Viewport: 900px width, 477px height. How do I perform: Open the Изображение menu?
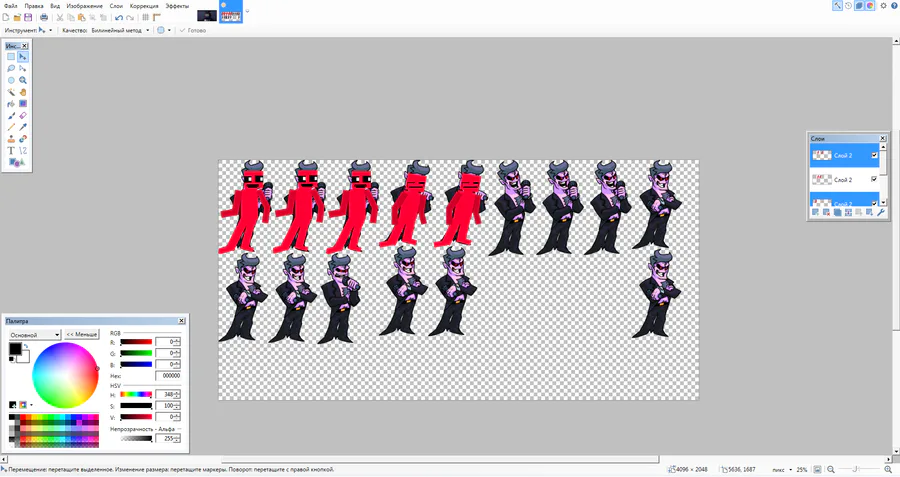coord(84,6)
